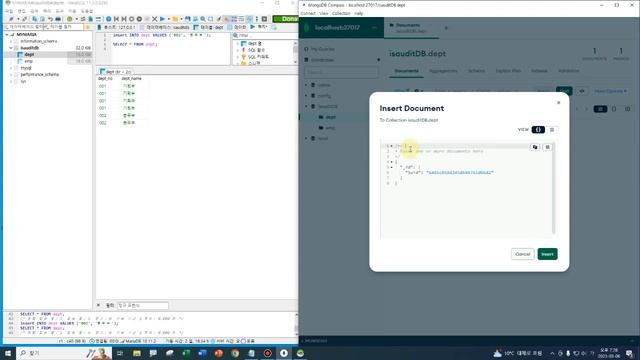This screenshot has width=640, height=360.
Task: Select the emp collection in Compass sidebar
Action: (330, 128)
